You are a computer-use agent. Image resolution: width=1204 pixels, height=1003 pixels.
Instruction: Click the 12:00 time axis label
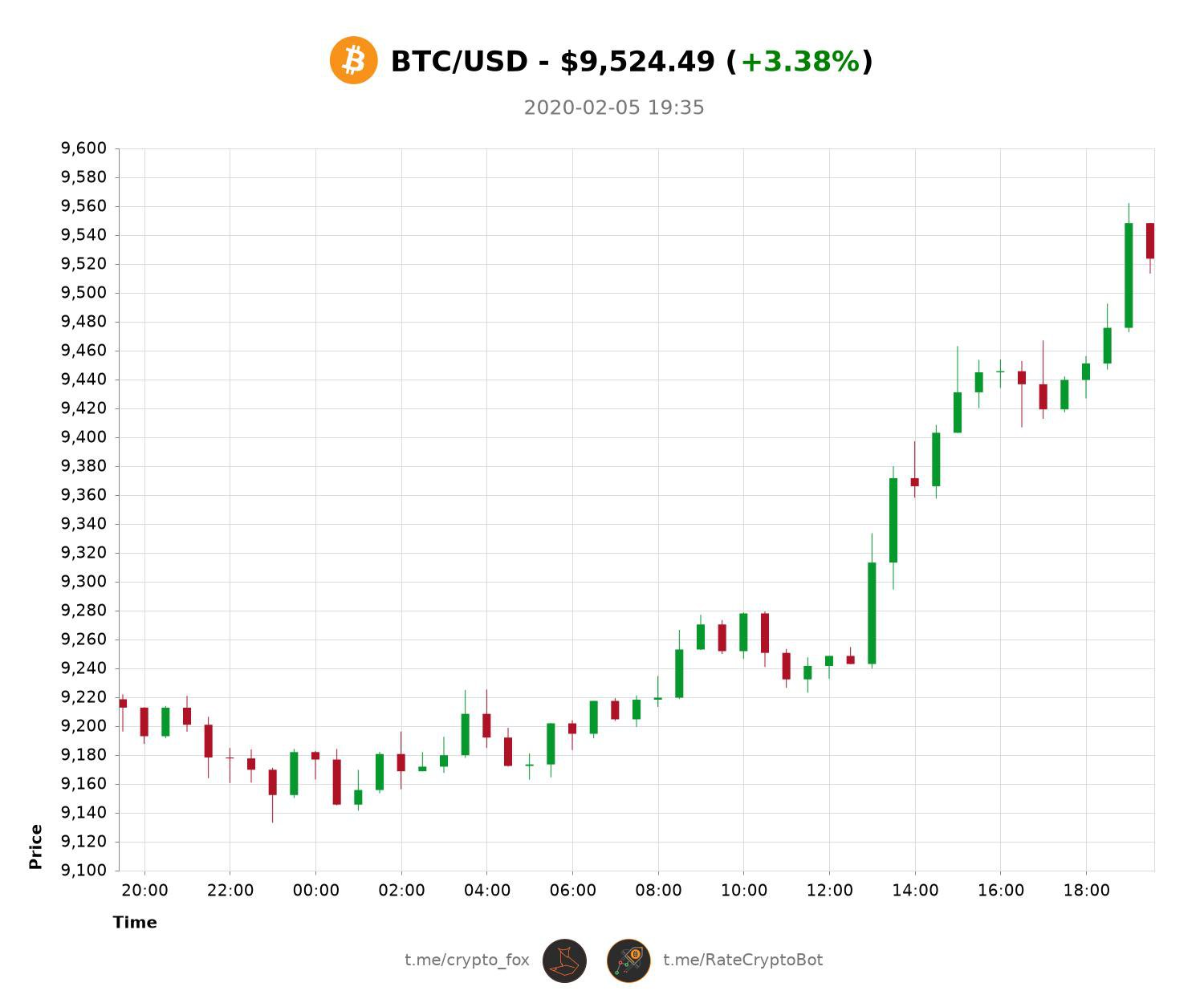click(x=829, y=890)
